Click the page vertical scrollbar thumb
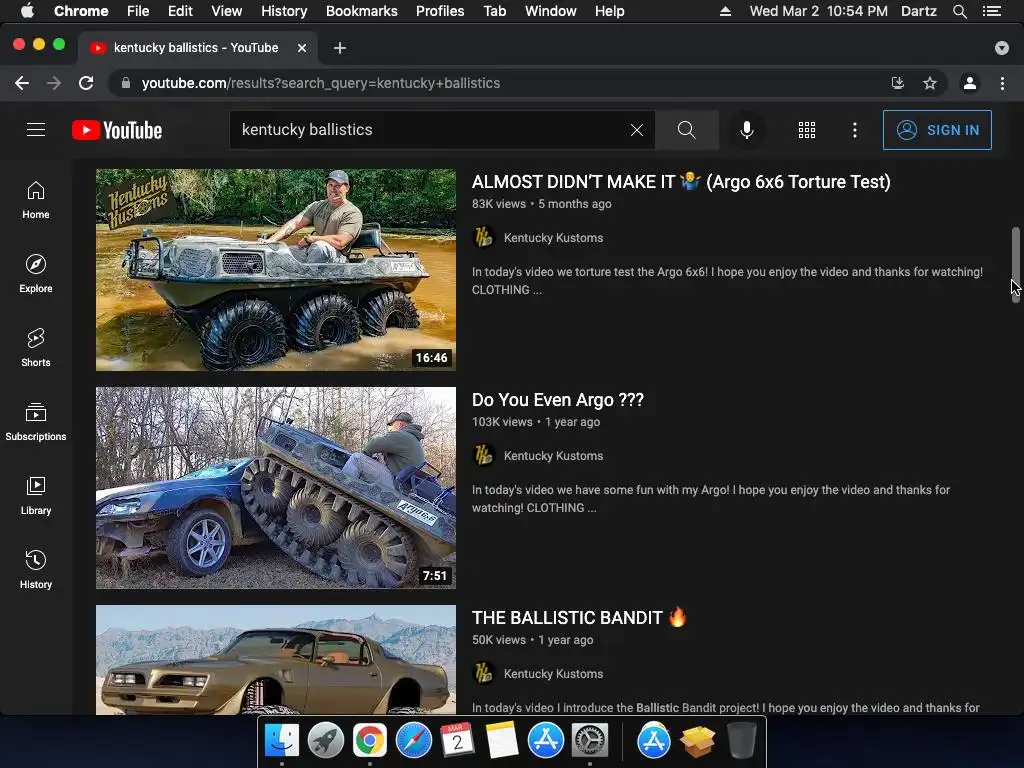The image size is (1024, 768). [1016, 264]
